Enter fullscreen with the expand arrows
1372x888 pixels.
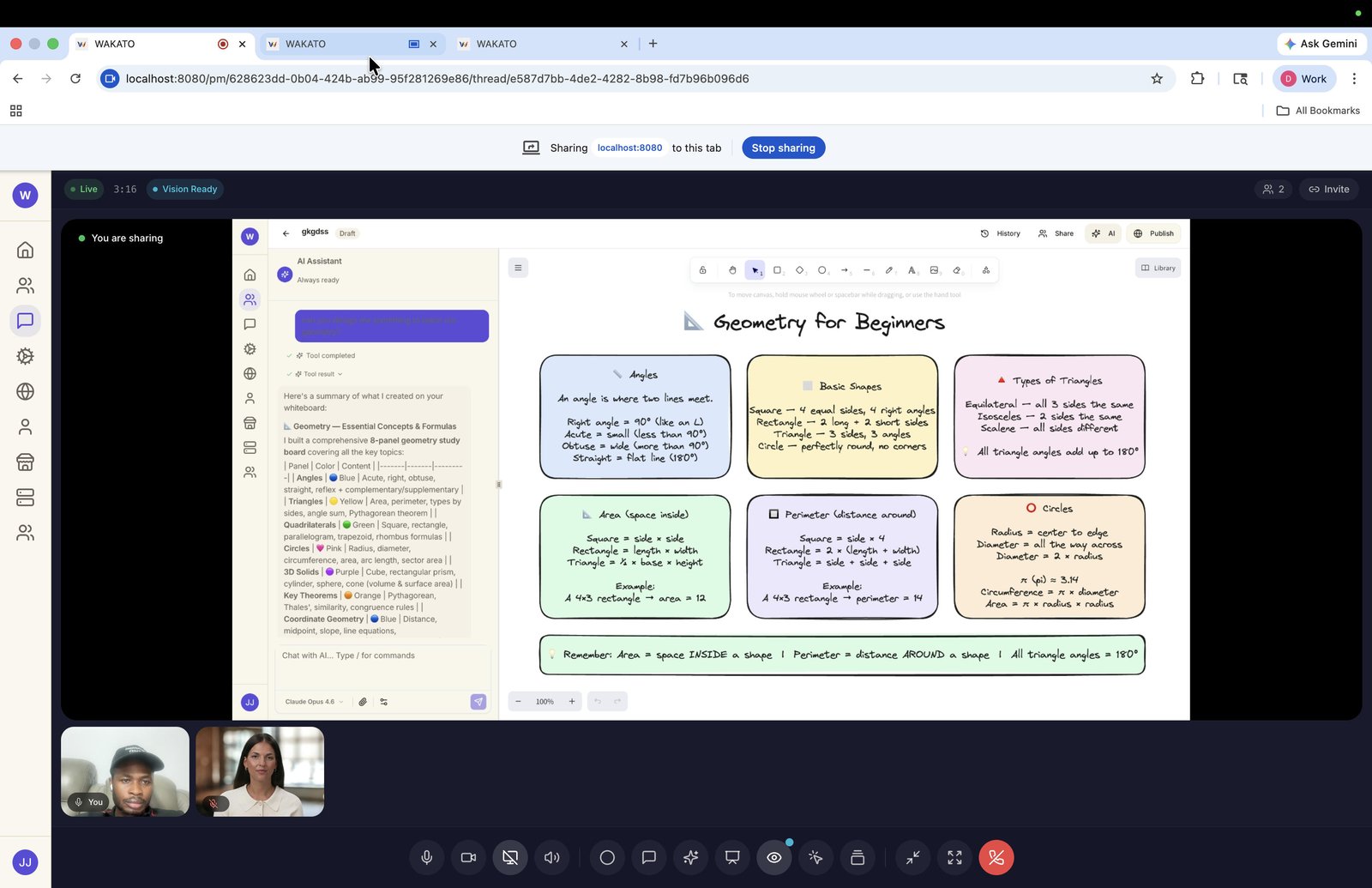point(954,857)
